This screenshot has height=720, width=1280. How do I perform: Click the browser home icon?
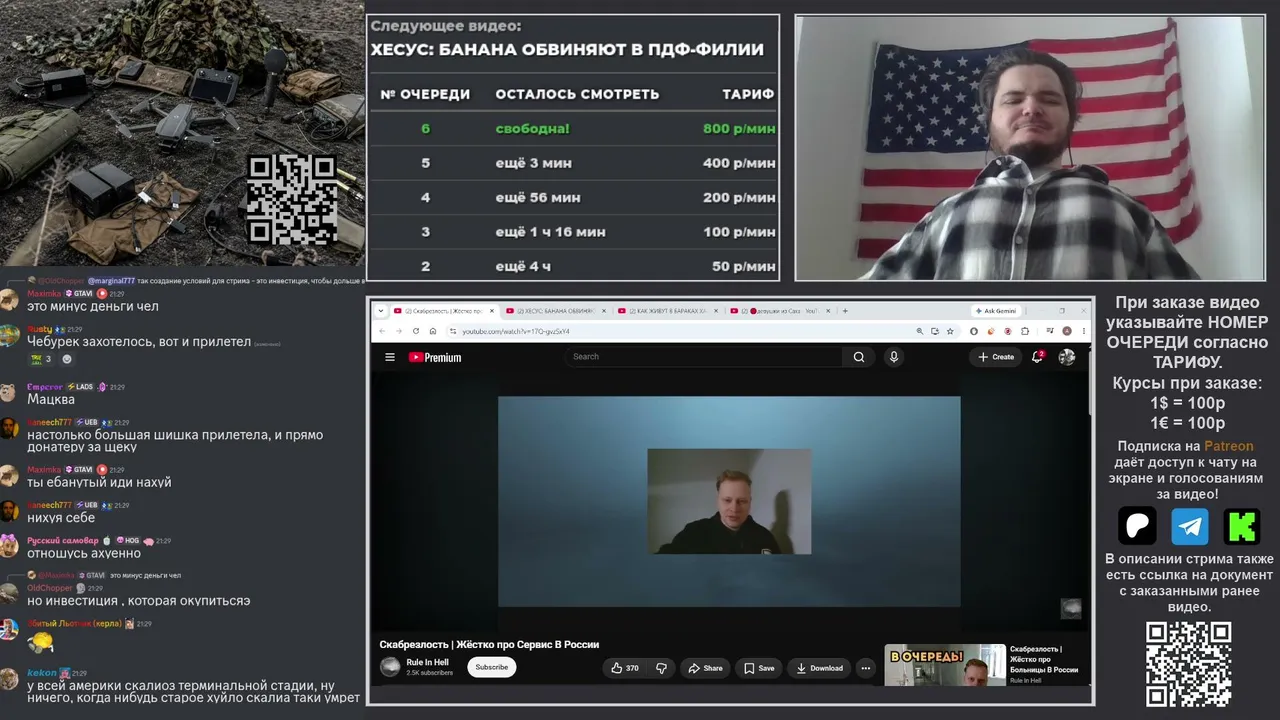(x=432, y=331)
